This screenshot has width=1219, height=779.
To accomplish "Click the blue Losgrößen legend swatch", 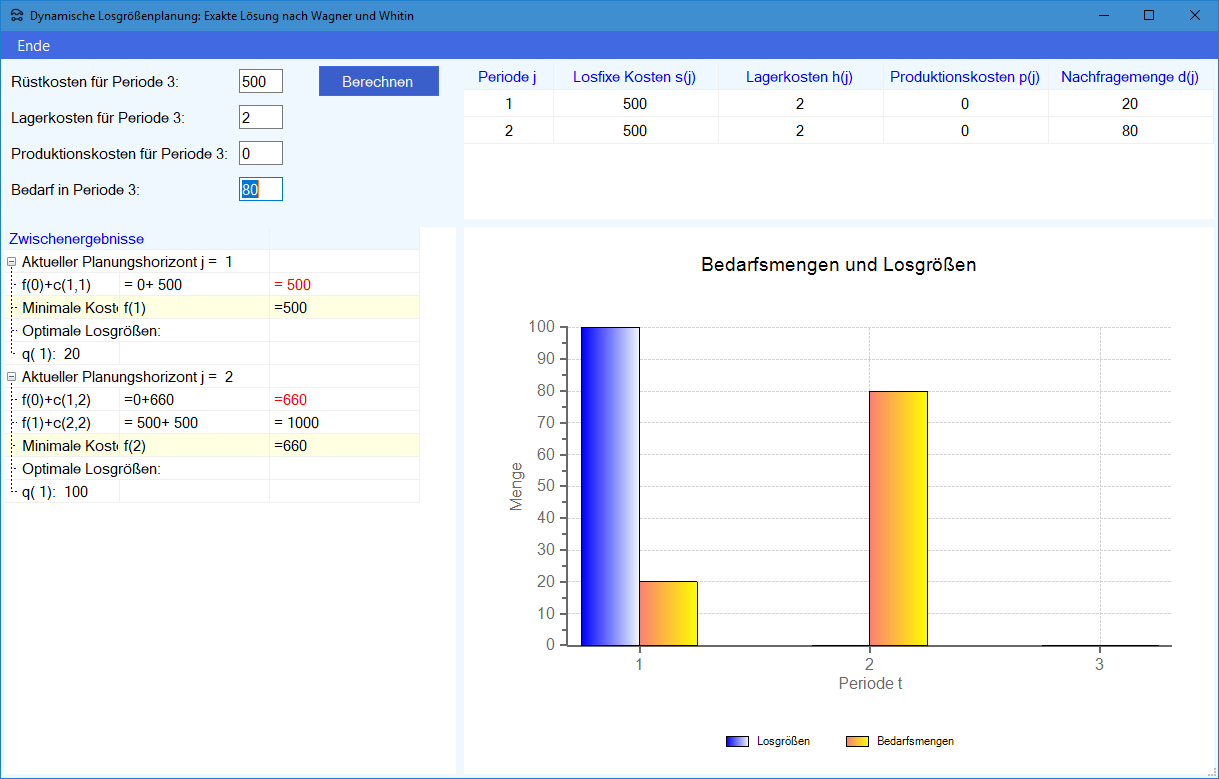I will (737, 741).
